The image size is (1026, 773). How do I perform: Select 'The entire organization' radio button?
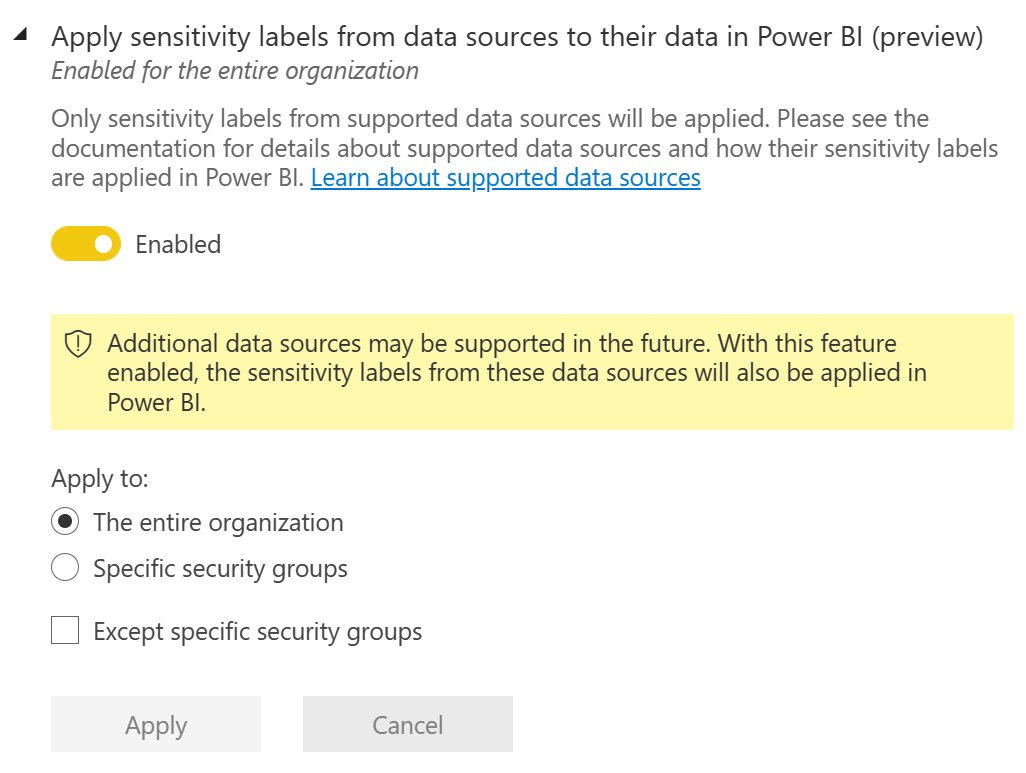point(65,523)
